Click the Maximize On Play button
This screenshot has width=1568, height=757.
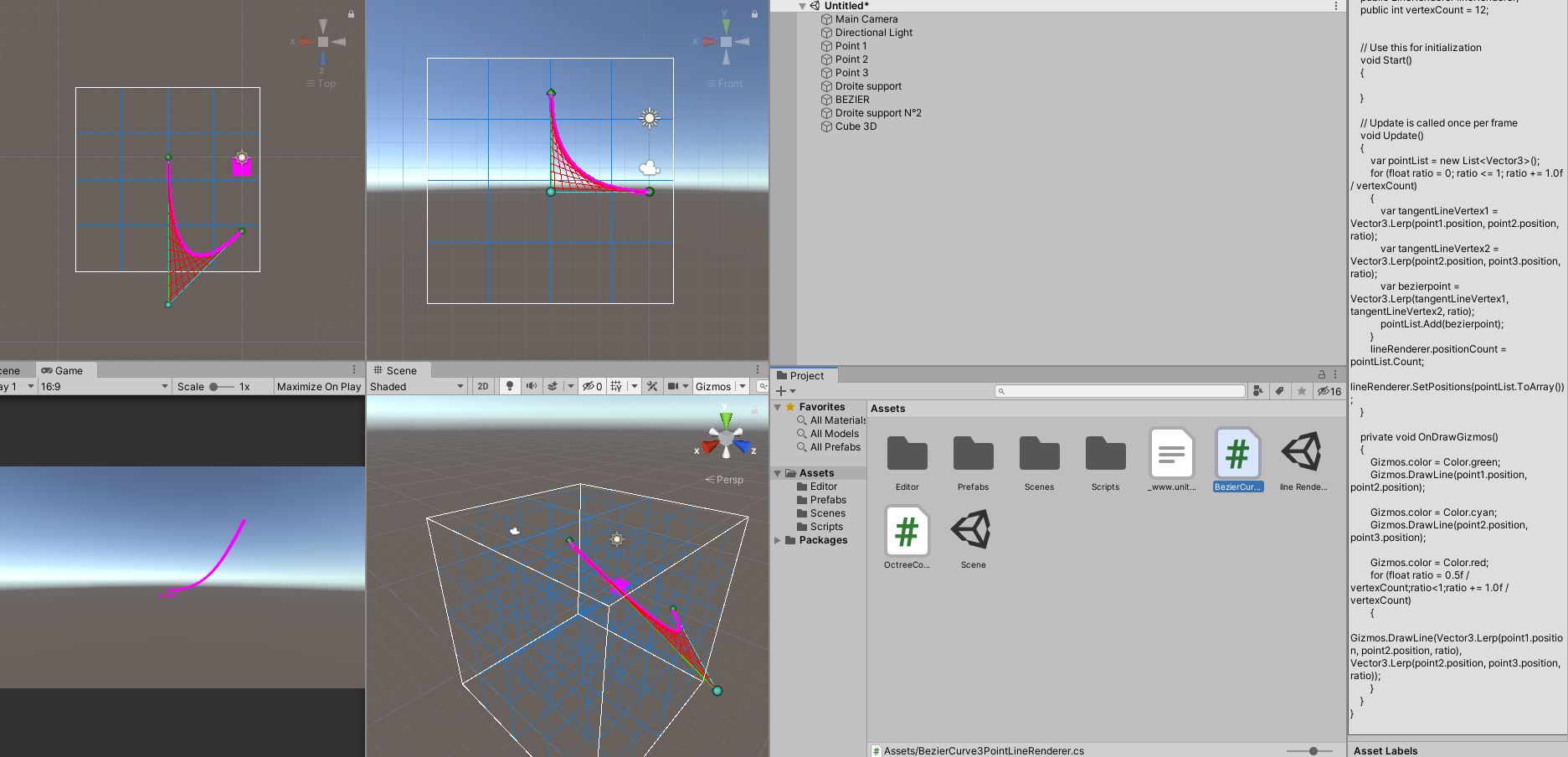pyautogui.click(x=318, y=386)
